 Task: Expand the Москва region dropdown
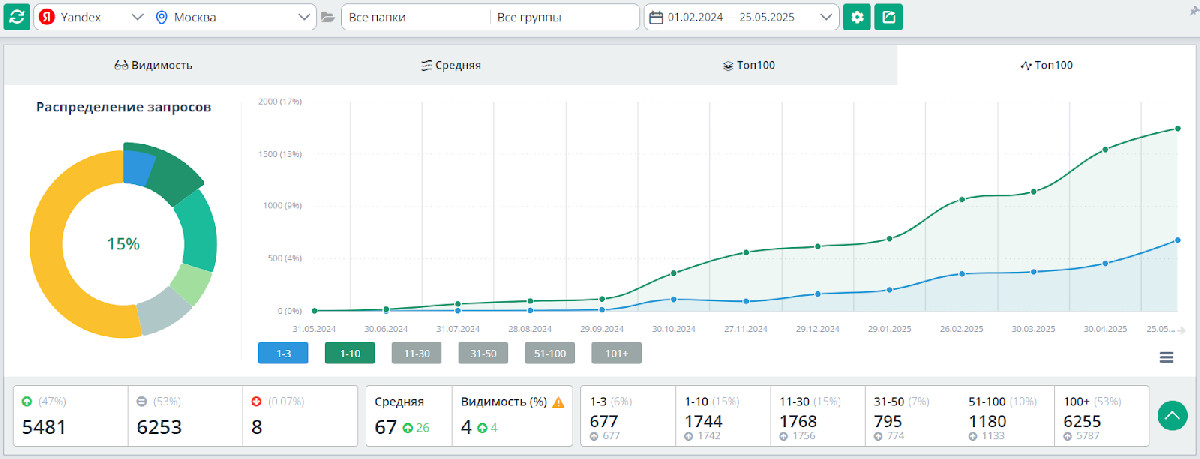coord(234,17)
